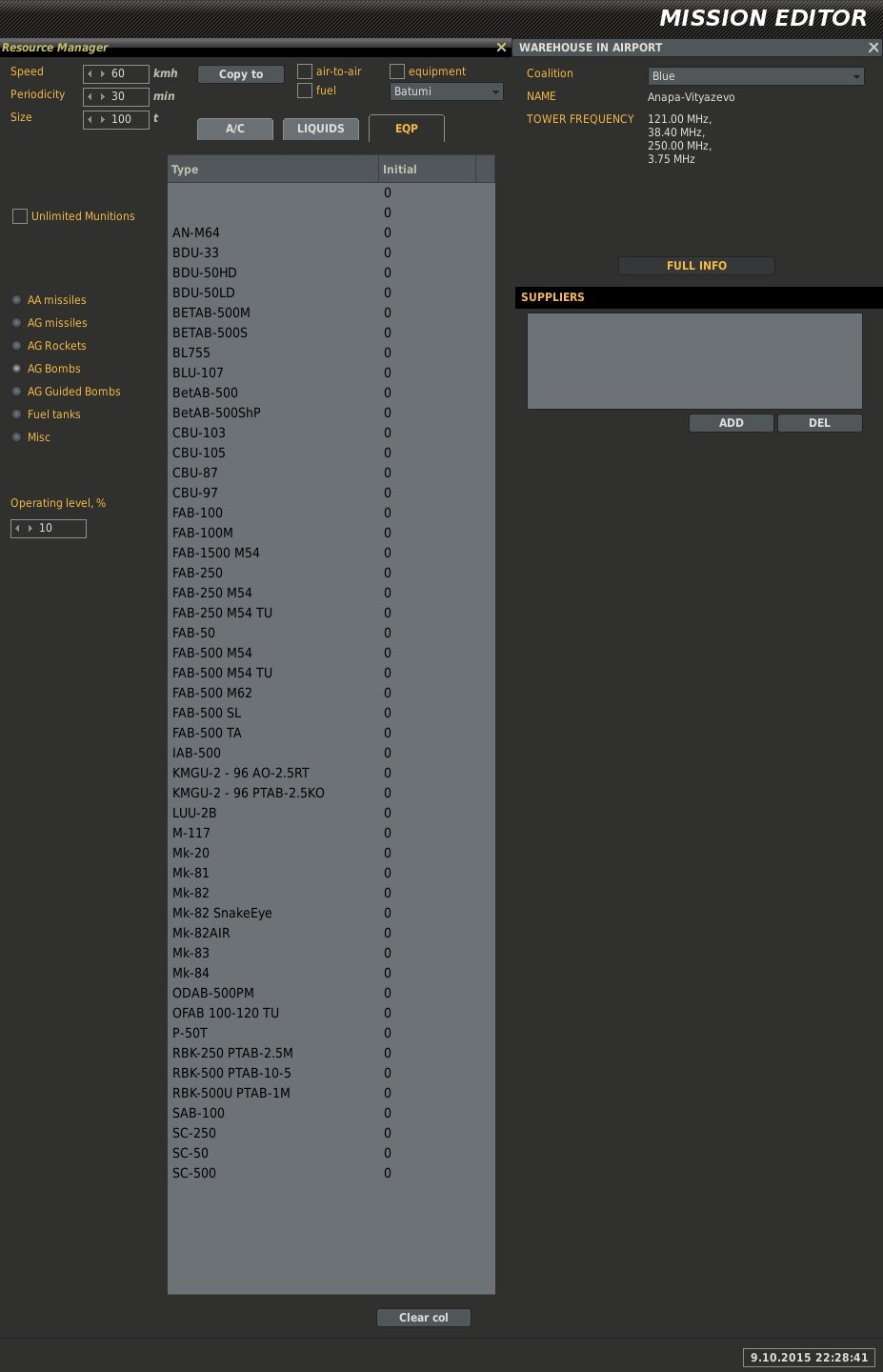
Task: Select the BL755 row
Action: click(331, 353)
